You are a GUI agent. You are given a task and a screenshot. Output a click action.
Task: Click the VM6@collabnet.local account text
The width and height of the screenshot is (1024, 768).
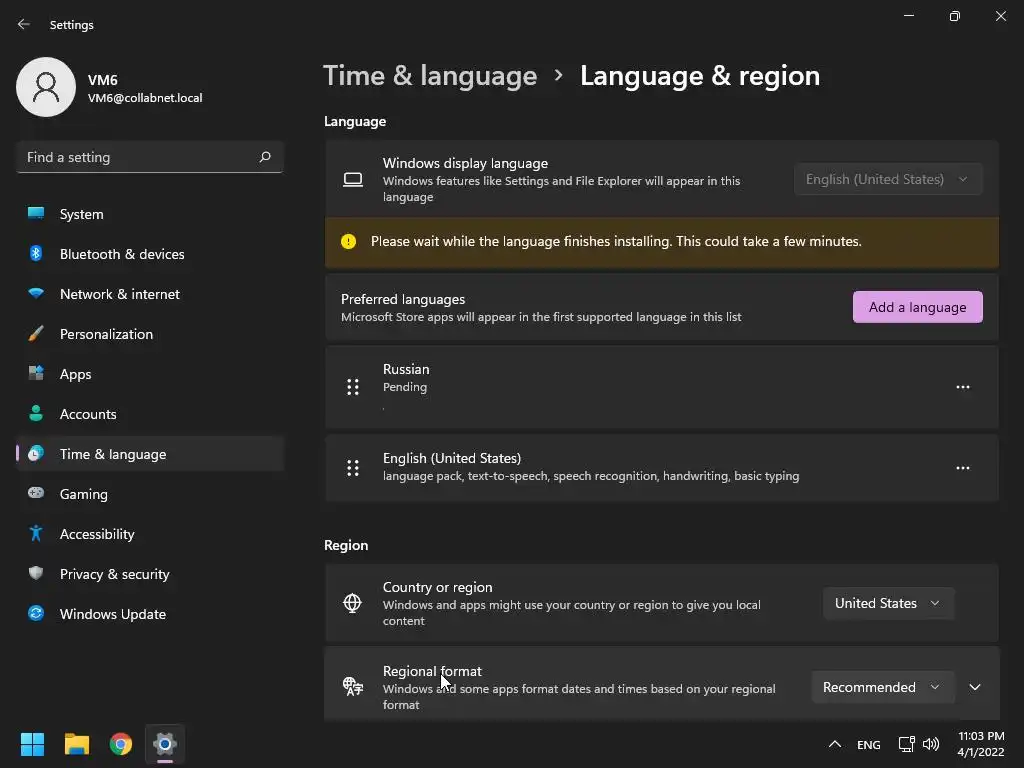[145, 98]
